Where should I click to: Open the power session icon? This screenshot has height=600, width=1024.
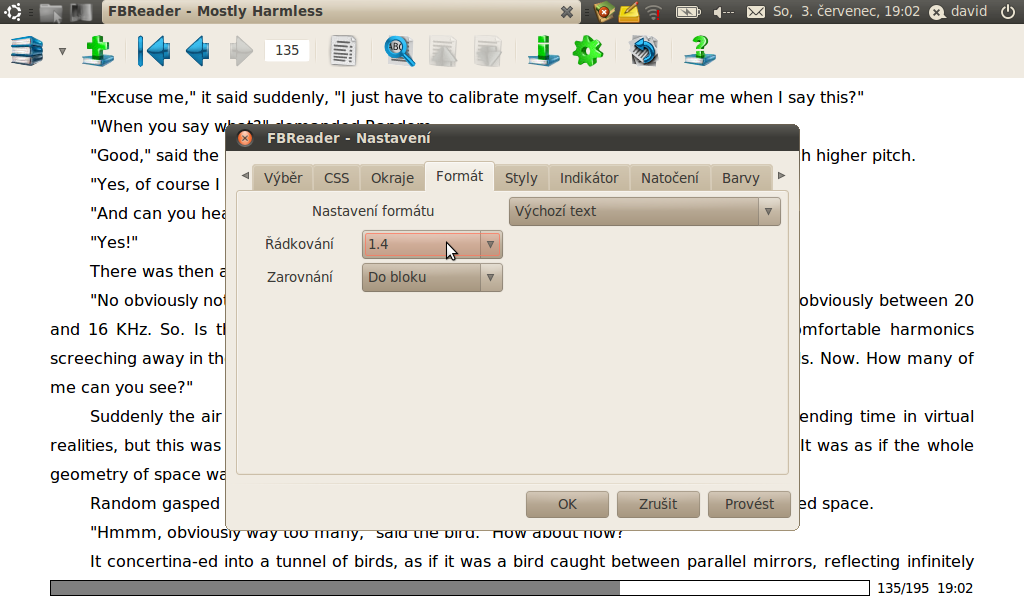pos(1008,11)
